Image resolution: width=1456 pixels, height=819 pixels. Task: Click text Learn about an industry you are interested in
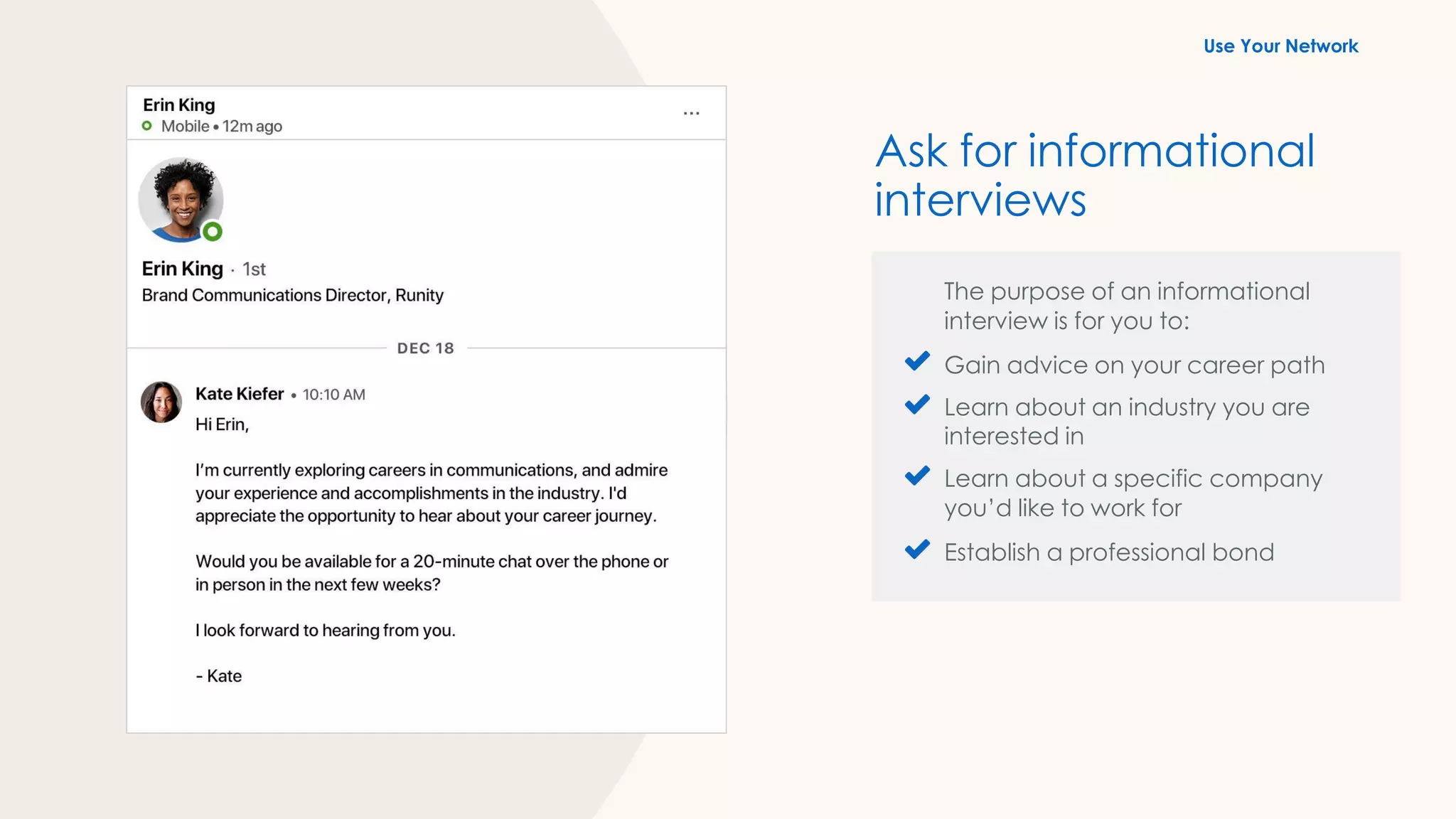[x=1127, y=422]
